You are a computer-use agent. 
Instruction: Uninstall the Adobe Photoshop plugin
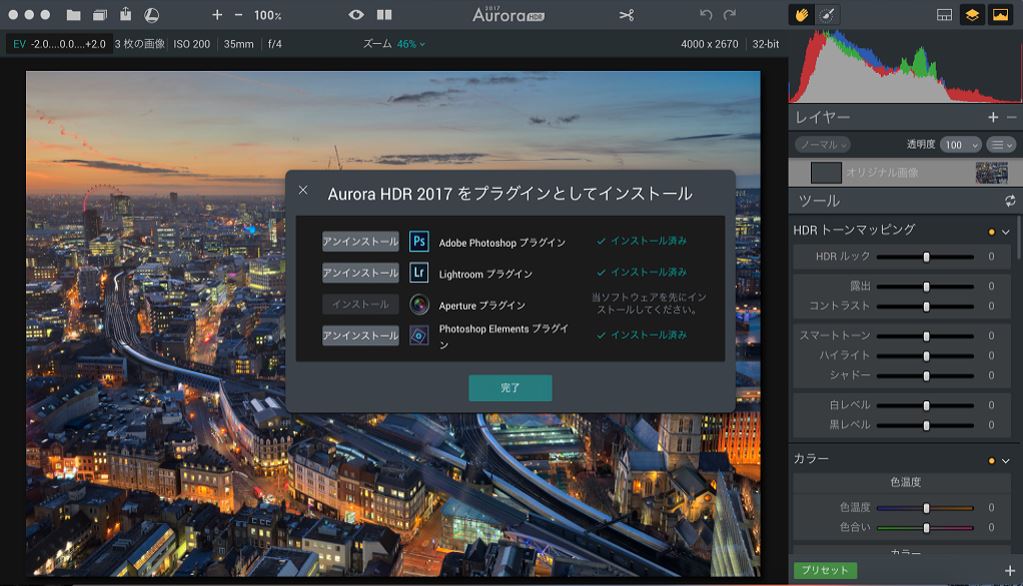(x=360, y=241)
